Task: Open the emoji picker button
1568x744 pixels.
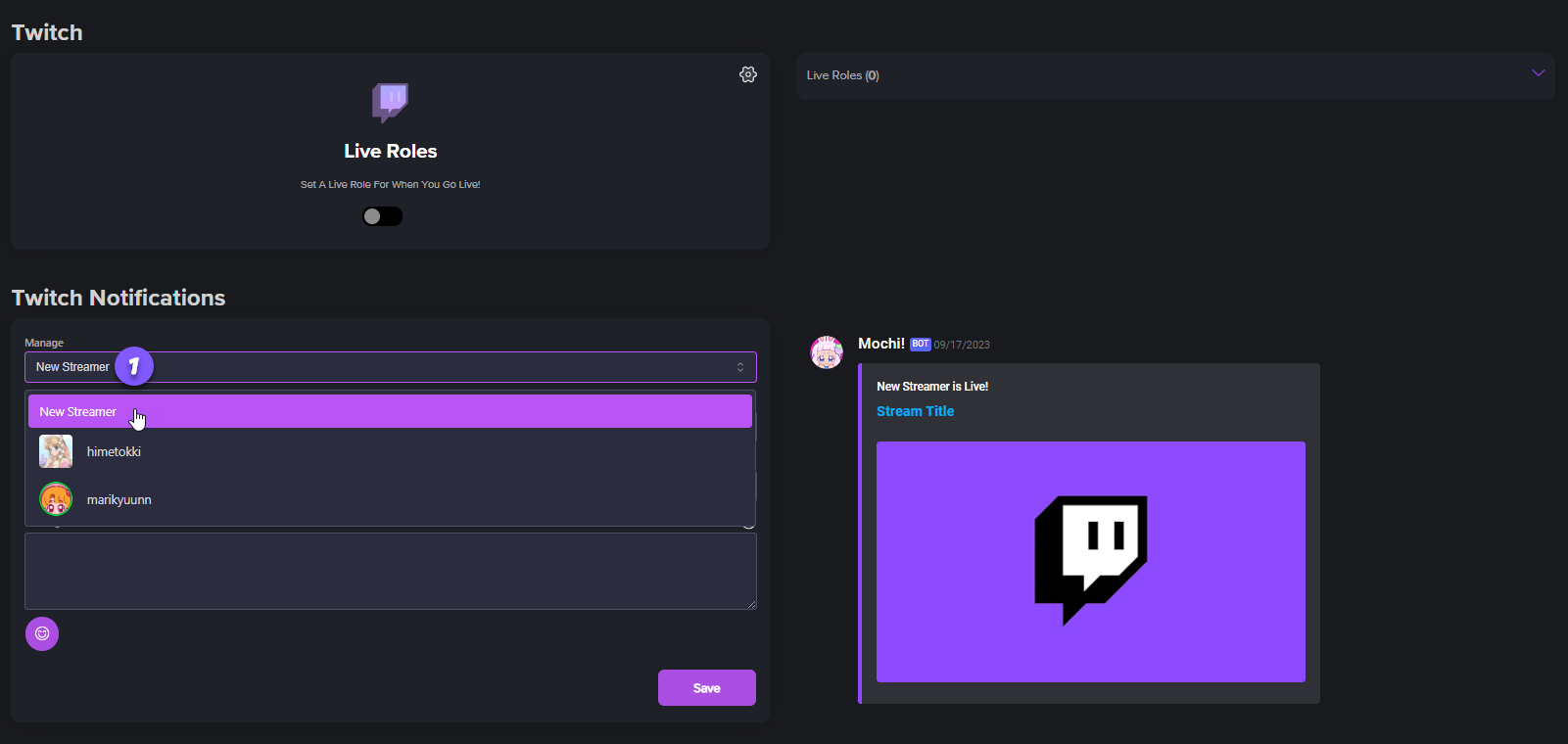Action: [42, 633]
